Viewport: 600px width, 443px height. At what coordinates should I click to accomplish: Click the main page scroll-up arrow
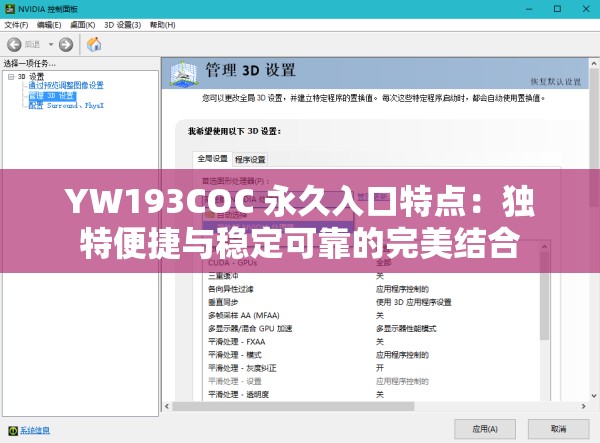click(594, 64)
